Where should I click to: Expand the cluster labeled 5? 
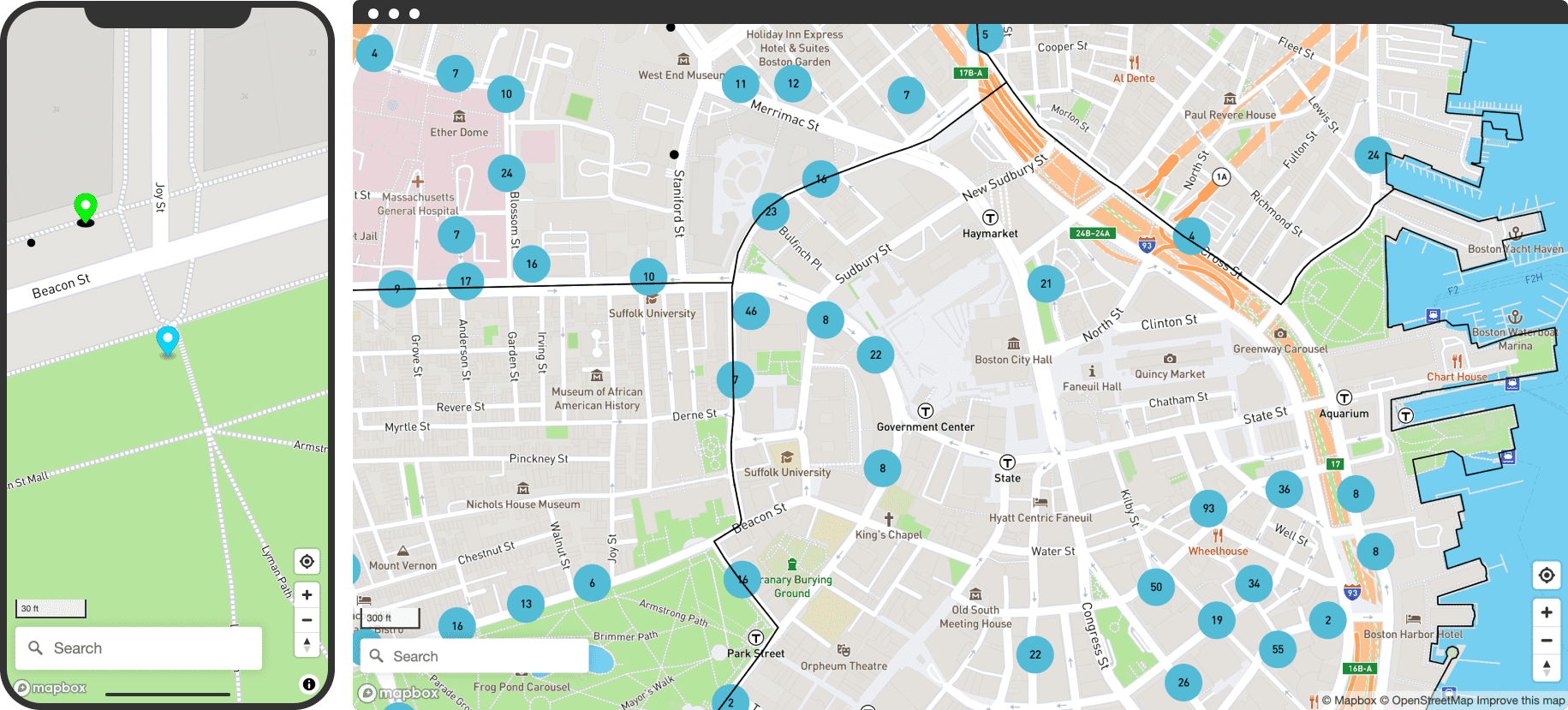pos(985,35)
